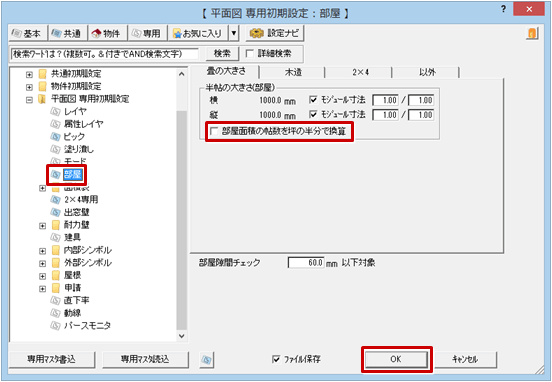Click the tree panel vertical scrollbar
Image resolution: width=552 pixels, height=382 pixels.
pyautogui.click(x=181, y=205)
